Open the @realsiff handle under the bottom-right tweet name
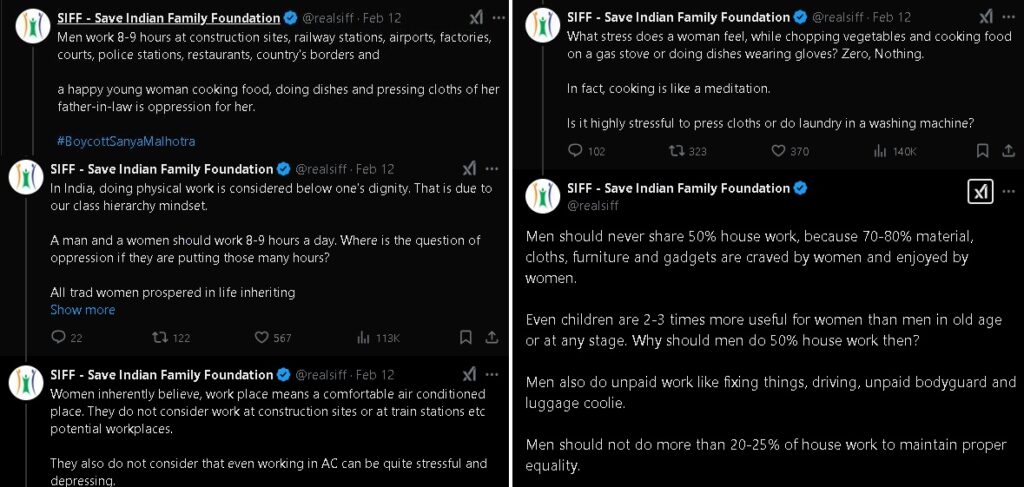 [593, 206]
